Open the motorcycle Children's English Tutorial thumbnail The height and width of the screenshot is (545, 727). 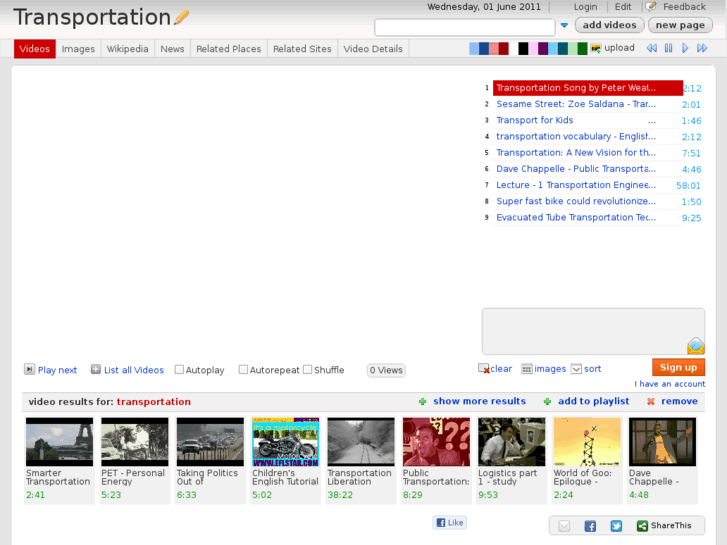coord(285,442)
